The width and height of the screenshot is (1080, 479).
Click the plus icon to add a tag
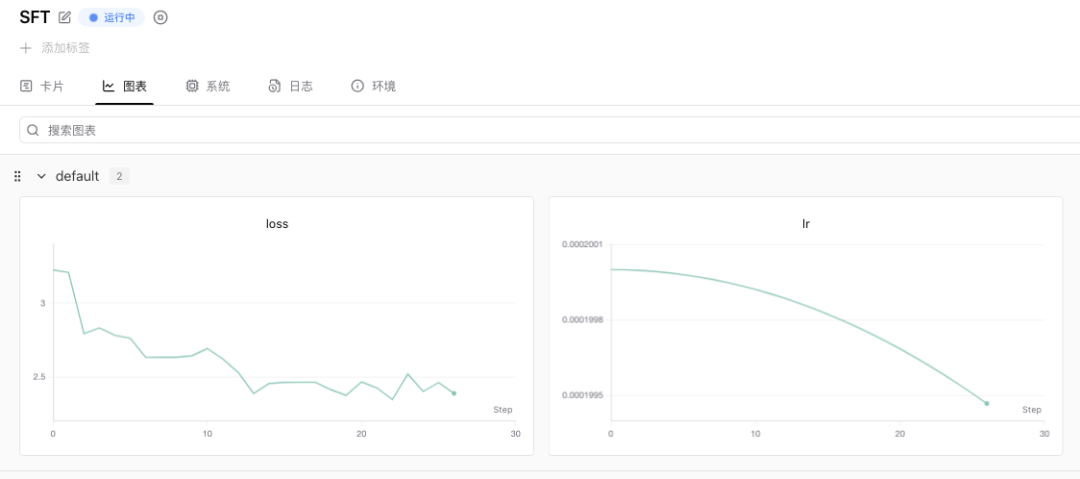[x=25, y=48]
